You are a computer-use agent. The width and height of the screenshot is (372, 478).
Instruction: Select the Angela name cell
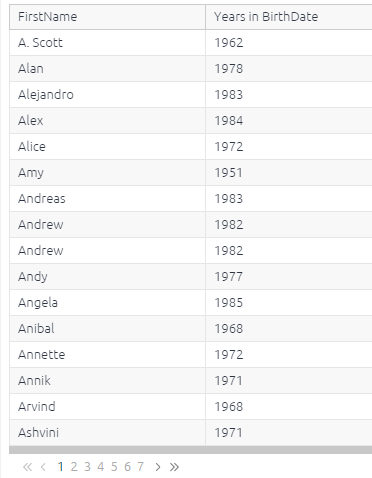point(107,303)
